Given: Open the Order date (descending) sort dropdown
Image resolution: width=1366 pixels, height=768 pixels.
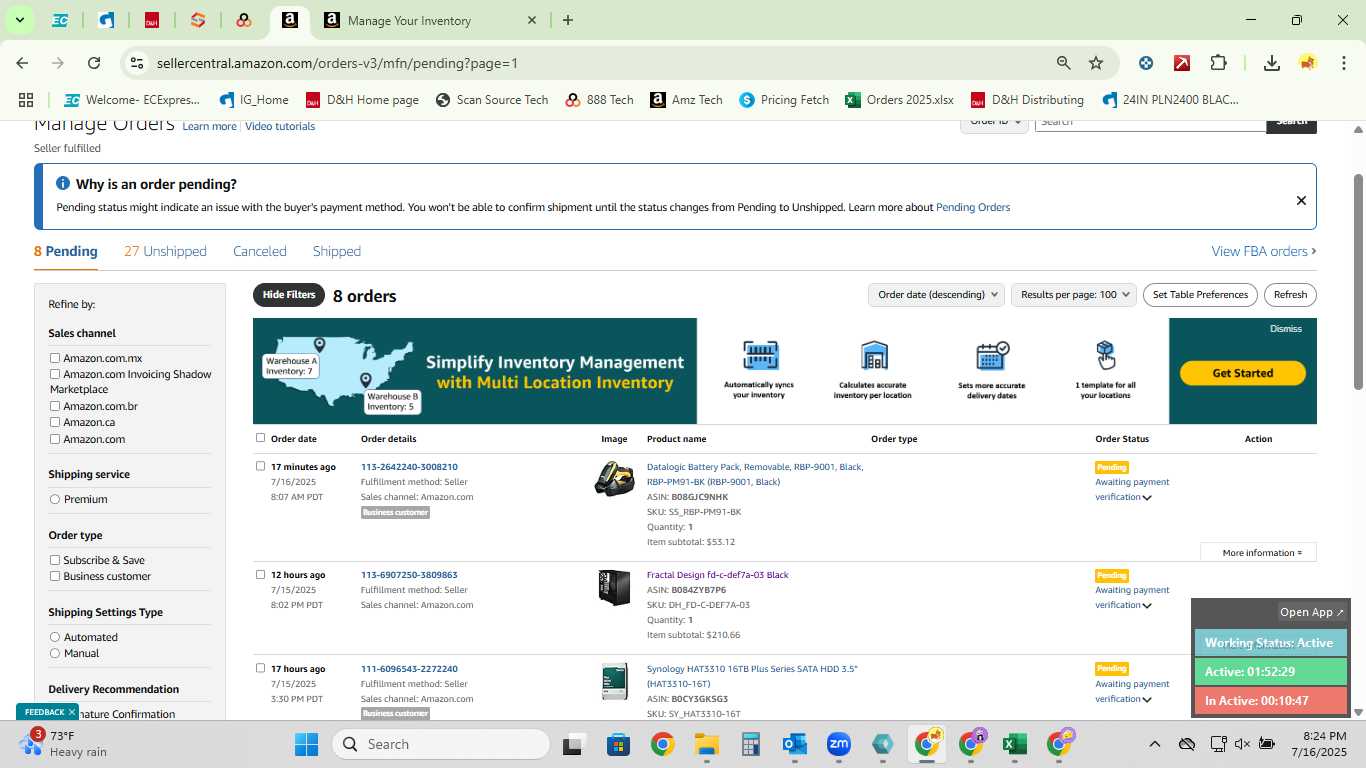Looking at the screenshot, I should (x=936, y=295).
